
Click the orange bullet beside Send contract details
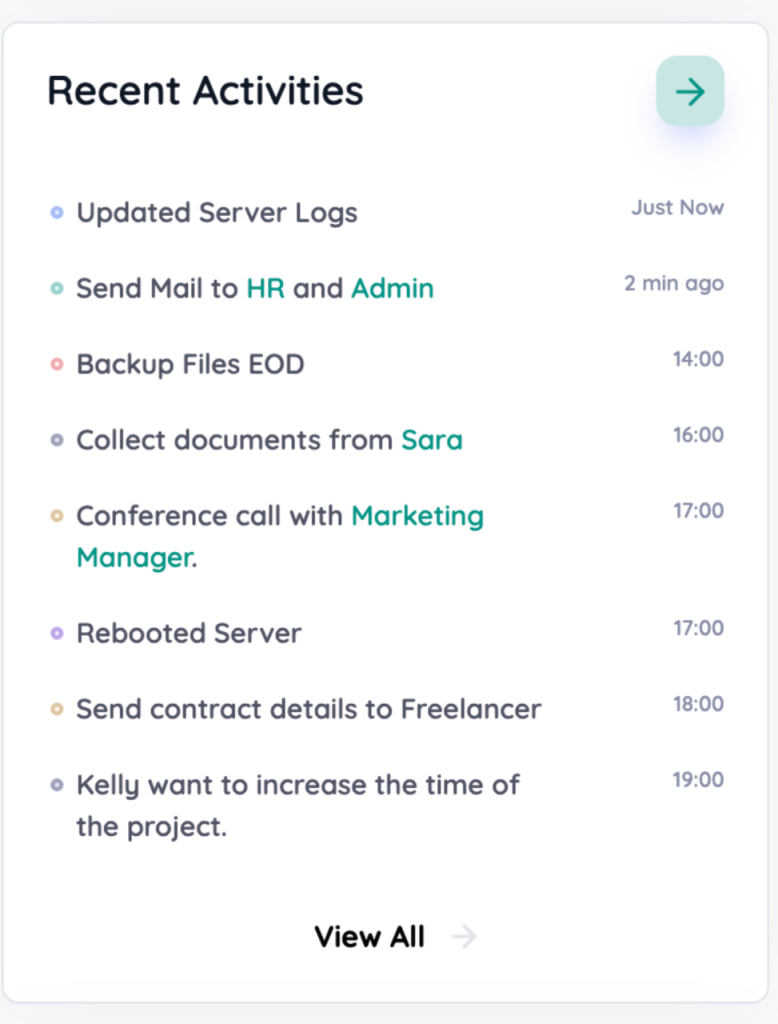57,709
